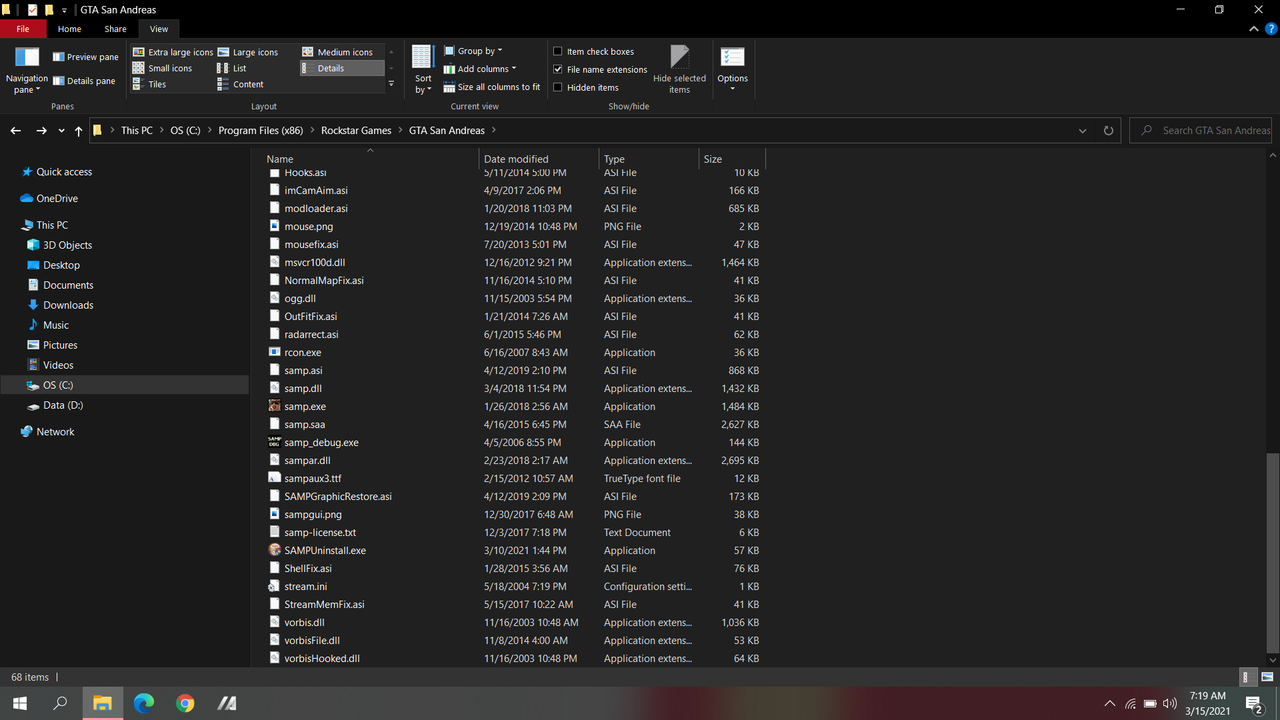Switch layout to Content view
Image resolution: width=1280 pixels, height=720 pixels.
241,84
